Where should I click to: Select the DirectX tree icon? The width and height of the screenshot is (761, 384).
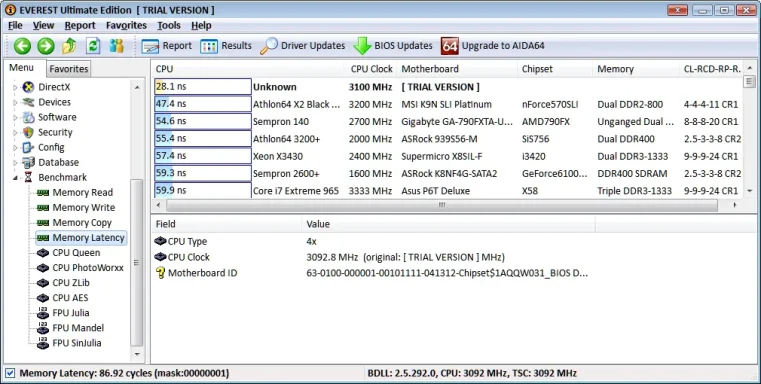29,87
